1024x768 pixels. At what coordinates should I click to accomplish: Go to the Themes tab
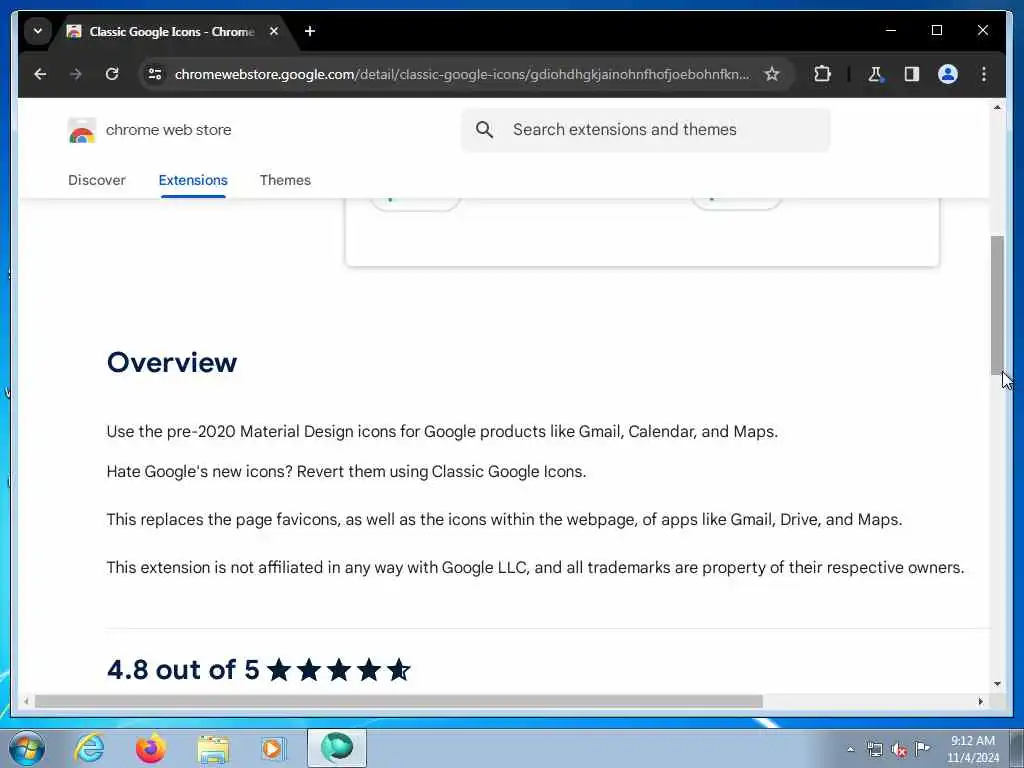pos(285,180)
